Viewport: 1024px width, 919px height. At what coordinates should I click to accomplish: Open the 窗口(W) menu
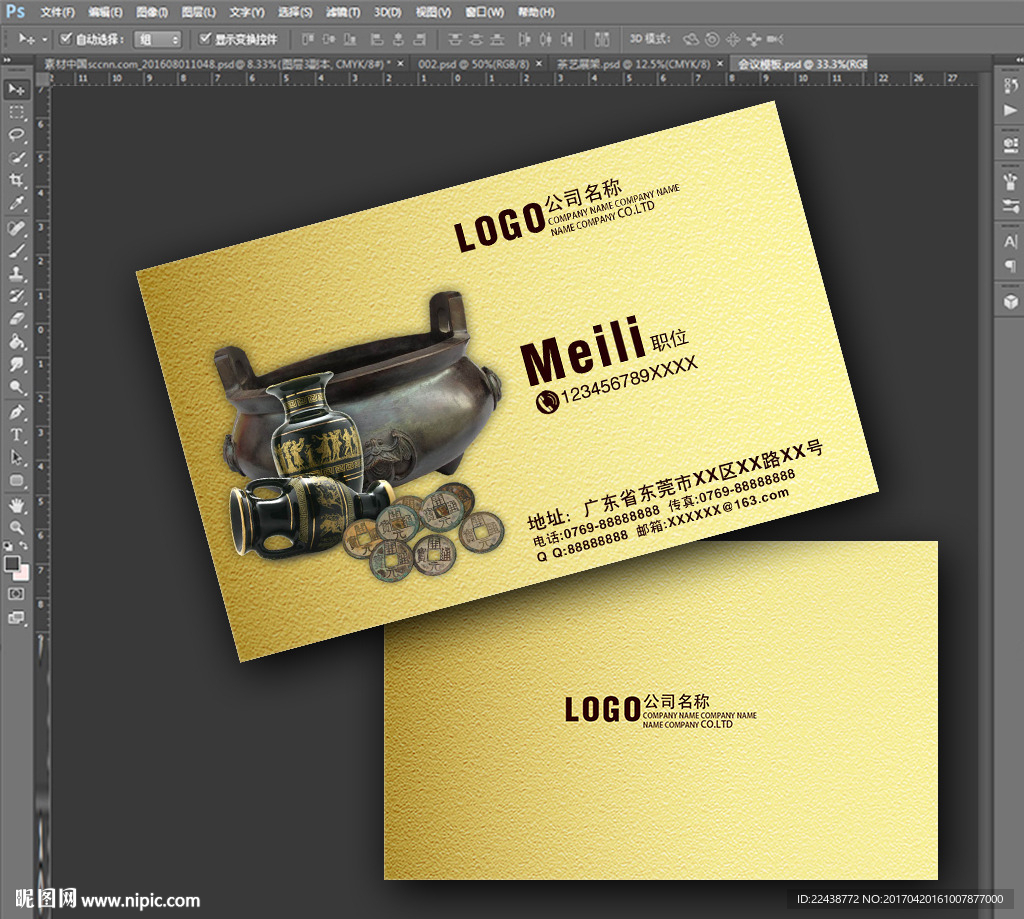coord(485,12)
